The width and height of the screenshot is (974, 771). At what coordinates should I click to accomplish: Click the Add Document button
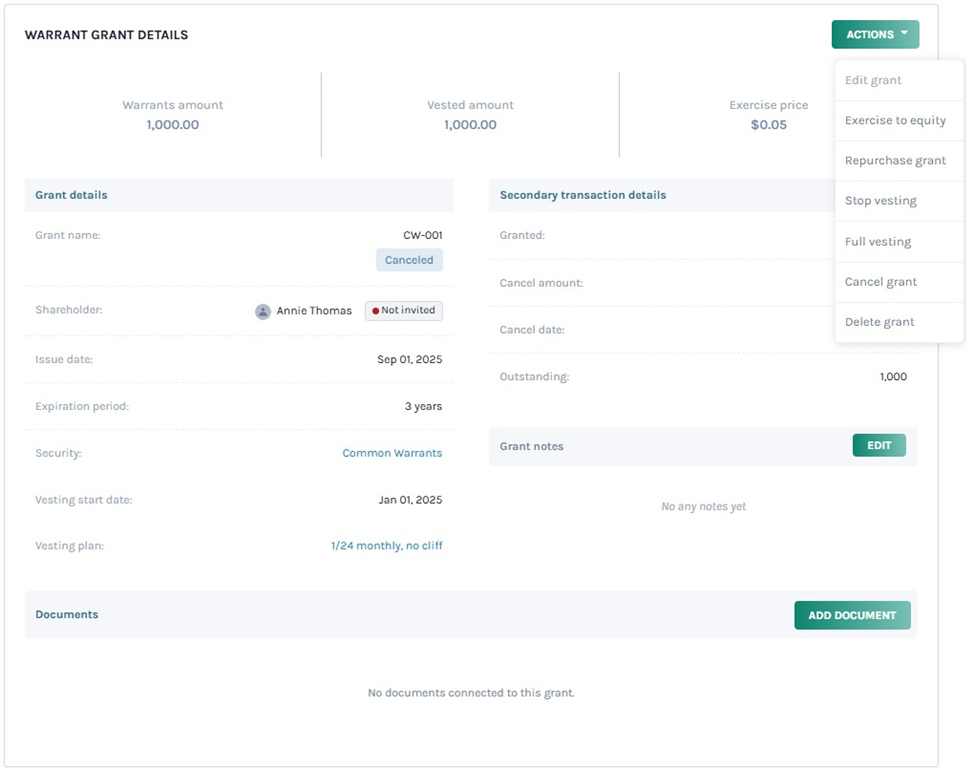(852, 616)
